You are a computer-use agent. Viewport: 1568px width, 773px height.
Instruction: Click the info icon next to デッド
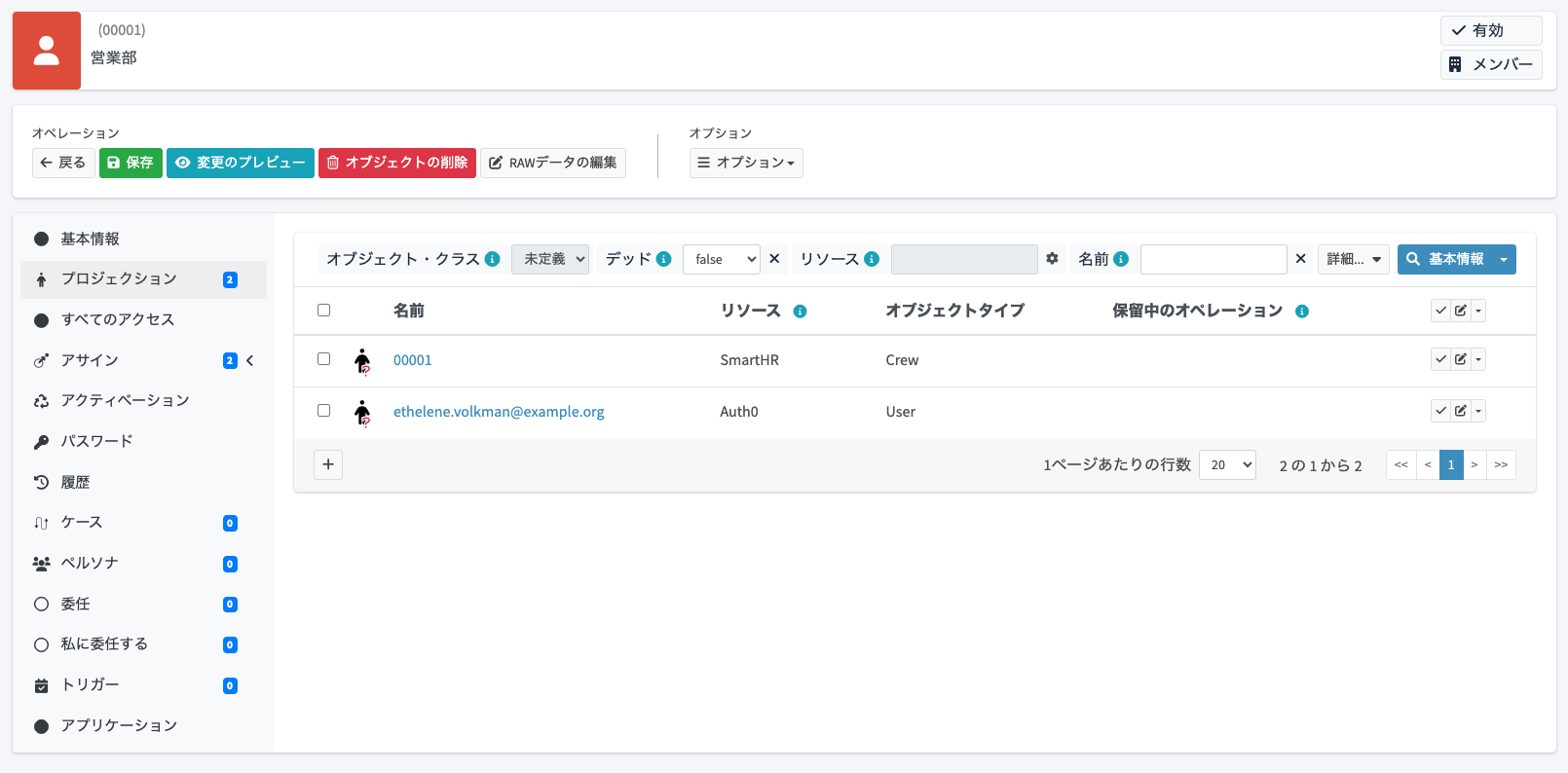(x=664, y=259)
